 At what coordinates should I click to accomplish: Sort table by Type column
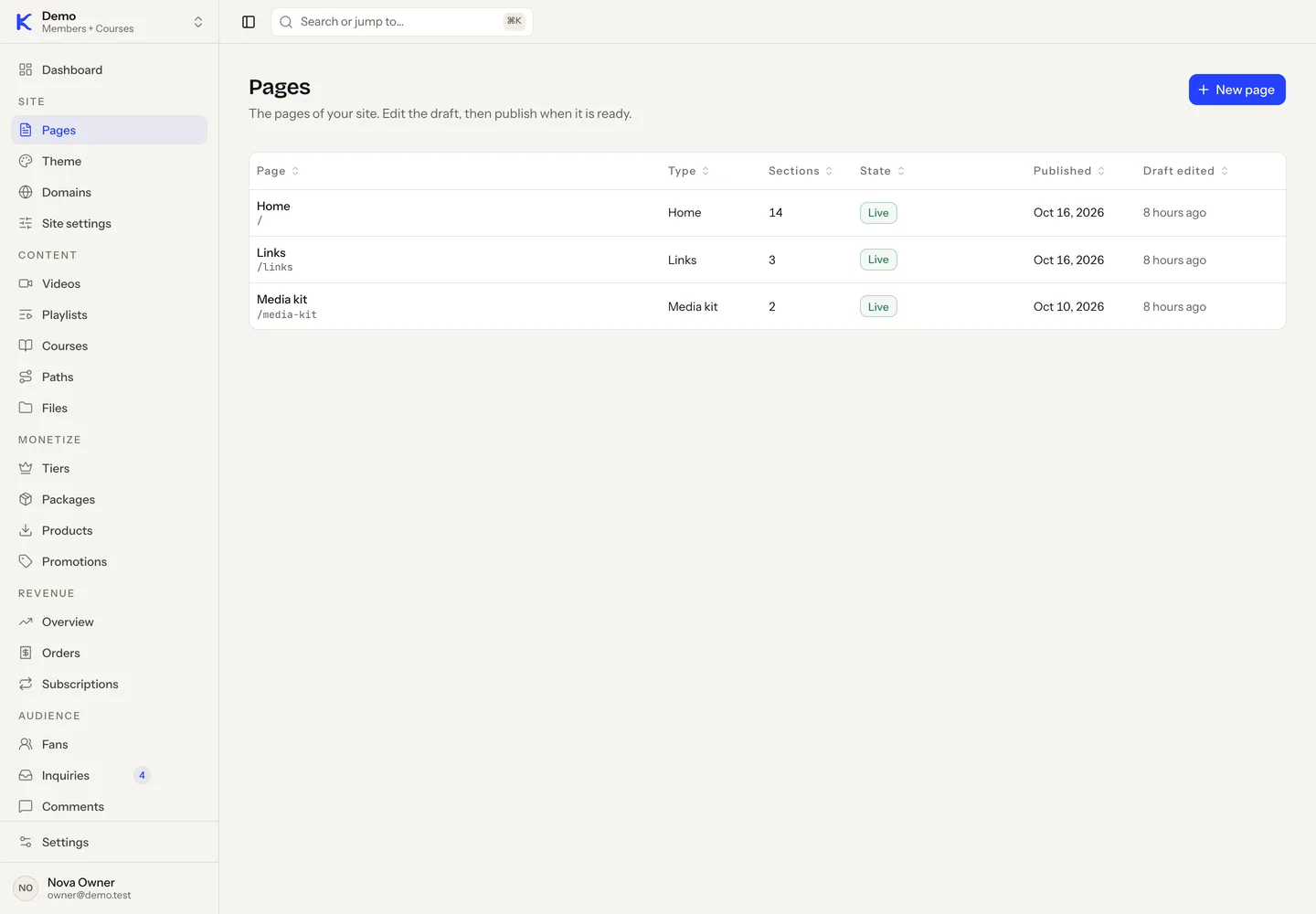[688, 171]
